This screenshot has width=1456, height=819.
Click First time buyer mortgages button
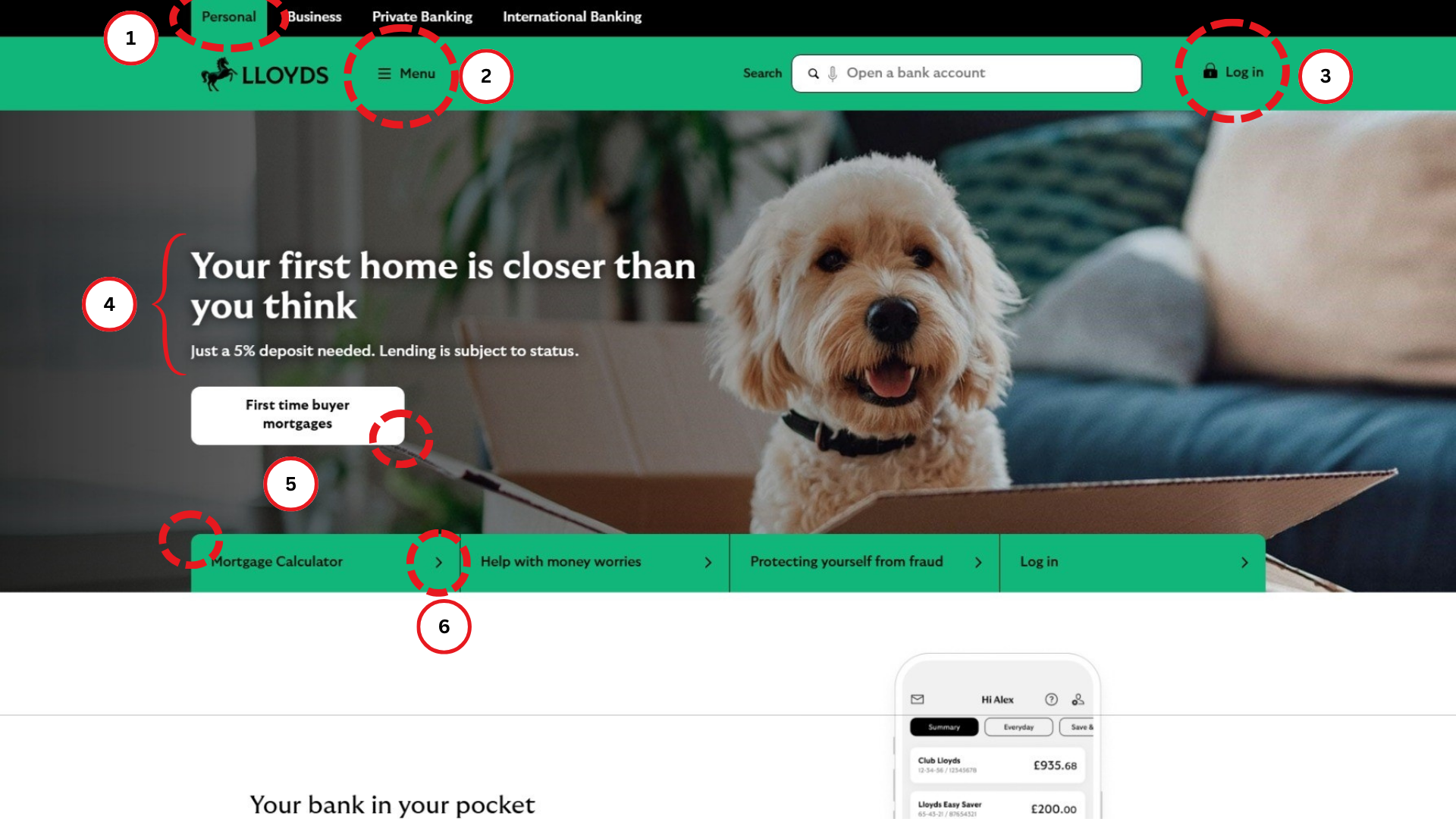click(297, 416)
